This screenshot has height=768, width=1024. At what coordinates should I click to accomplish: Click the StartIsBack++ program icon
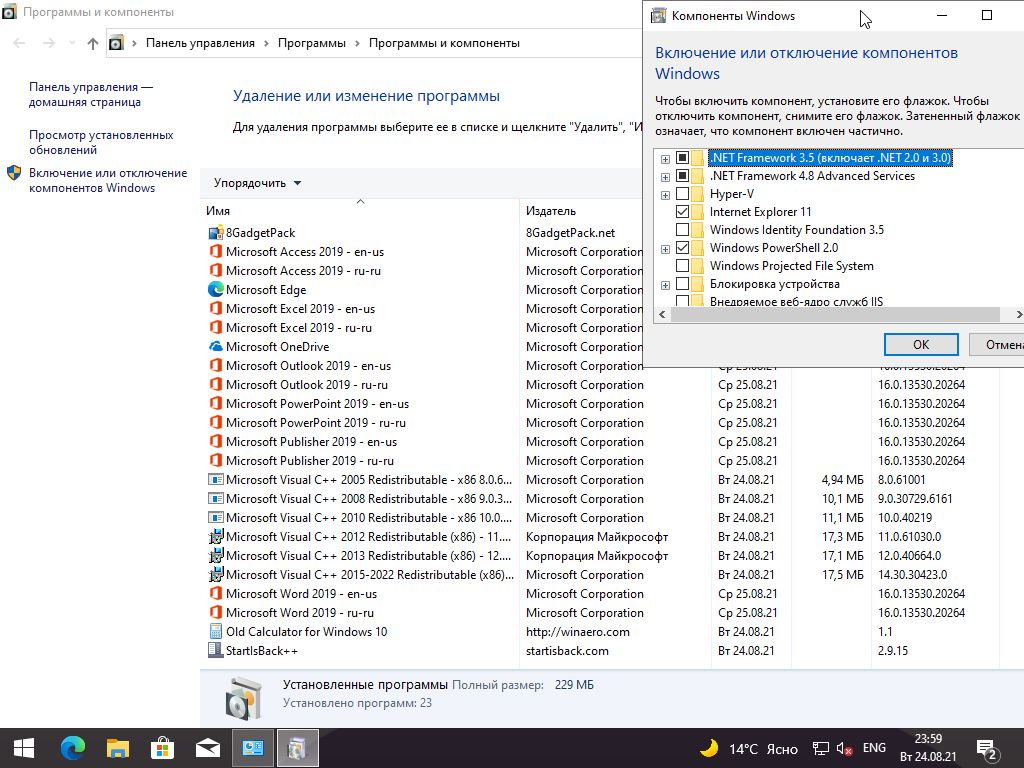(x=216, y=650)
